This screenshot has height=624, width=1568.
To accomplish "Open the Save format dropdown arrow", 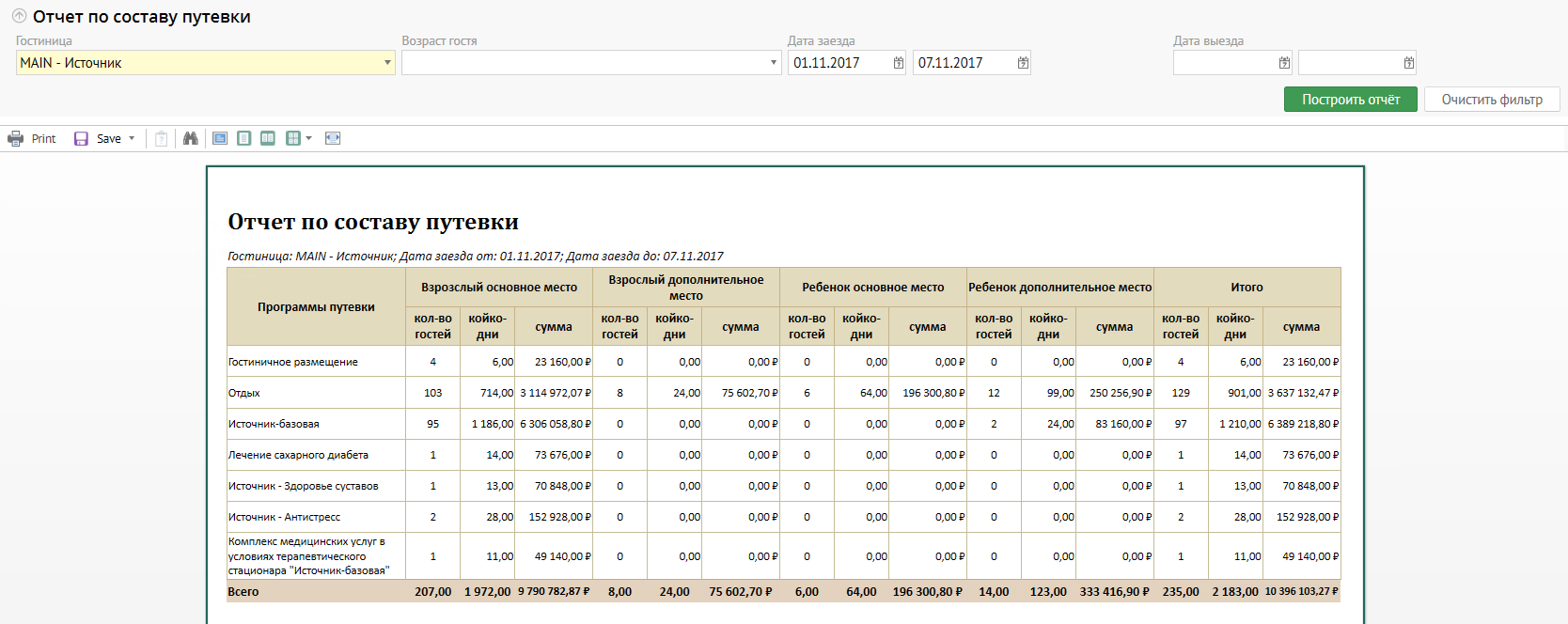I will [132, 138].
